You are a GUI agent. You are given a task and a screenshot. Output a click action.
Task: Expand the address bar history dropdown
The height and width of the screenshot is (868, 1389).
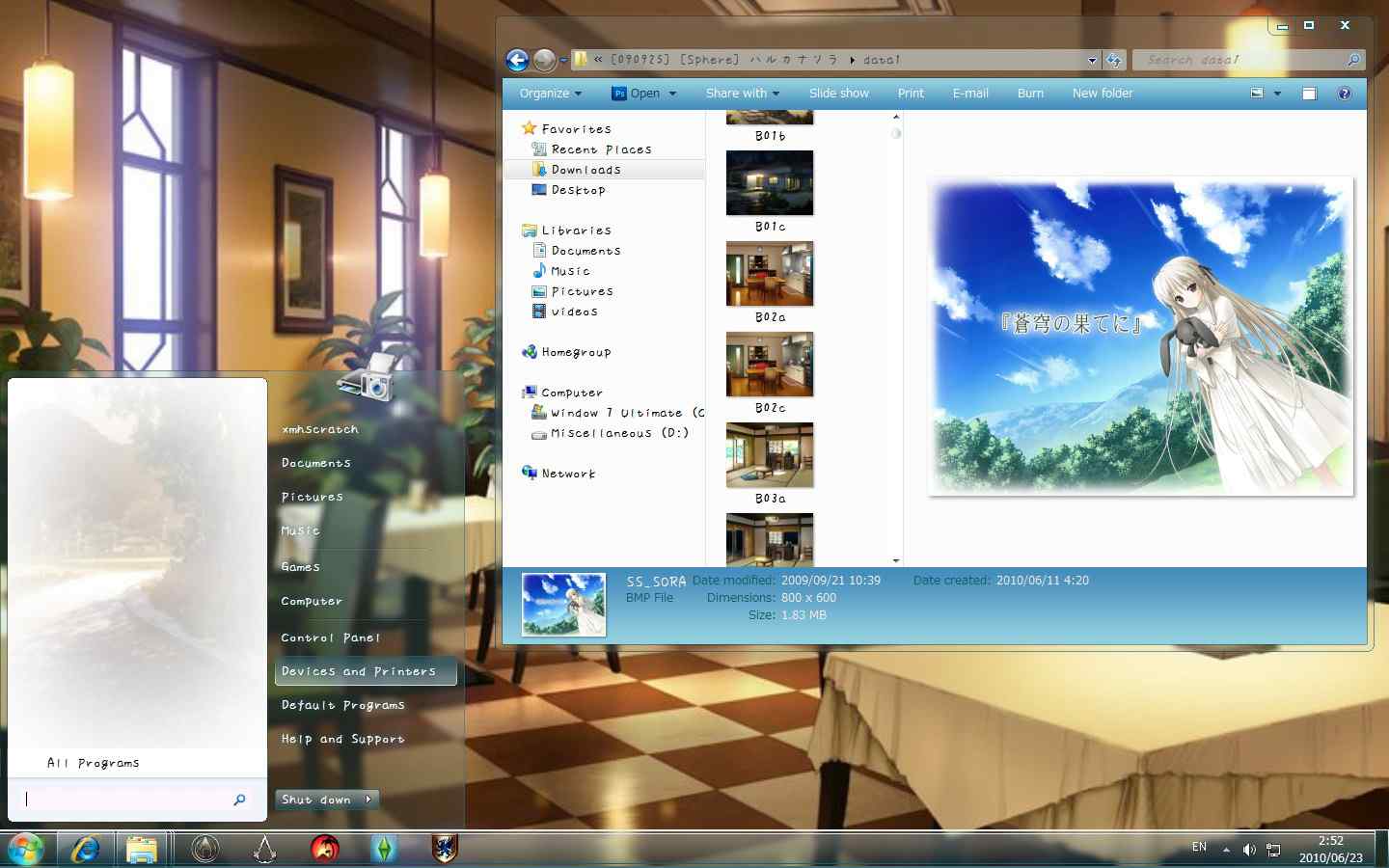pos(1092,60)
